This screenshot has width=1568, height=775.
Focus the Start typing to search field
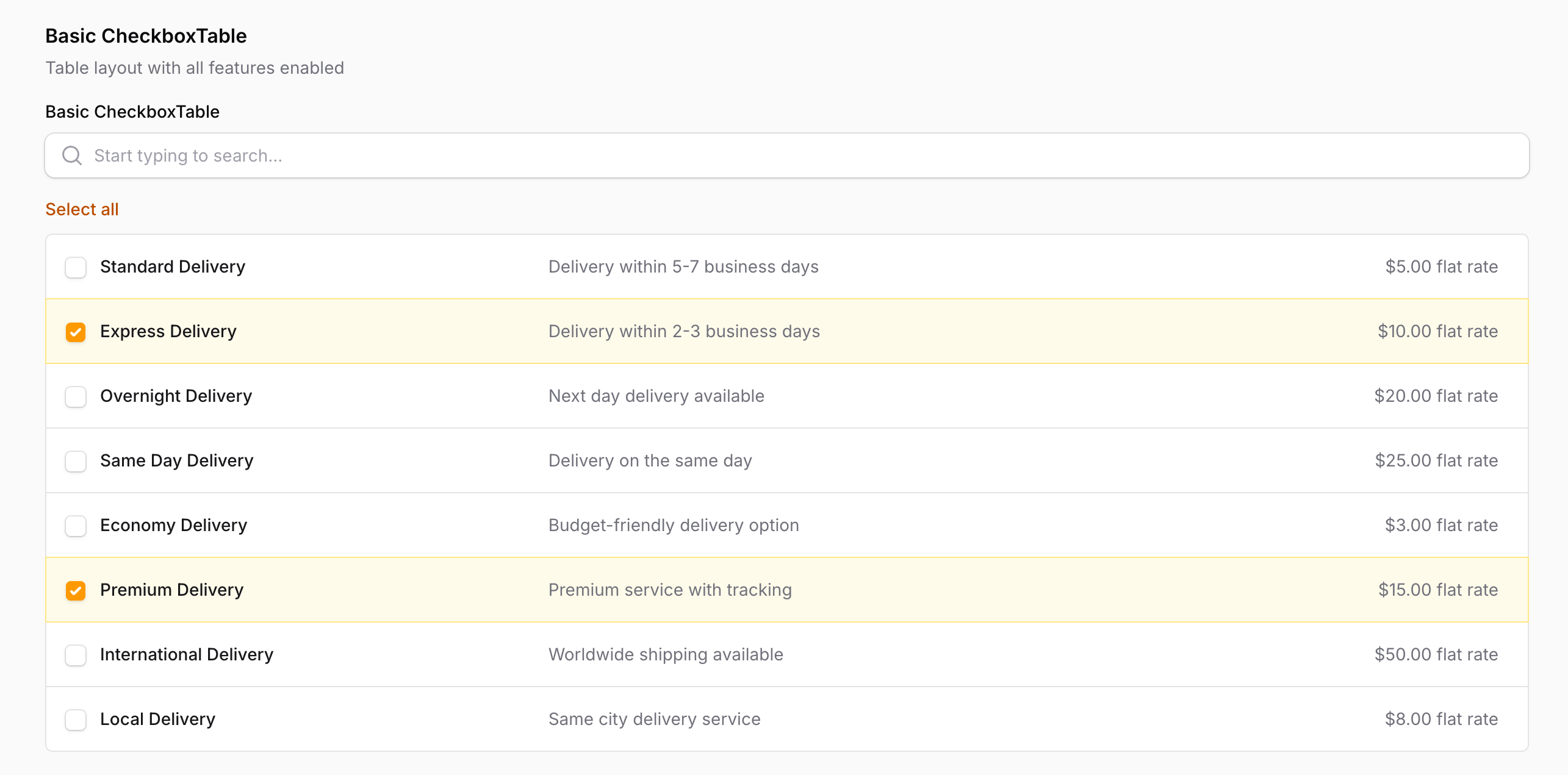point(787,155)
